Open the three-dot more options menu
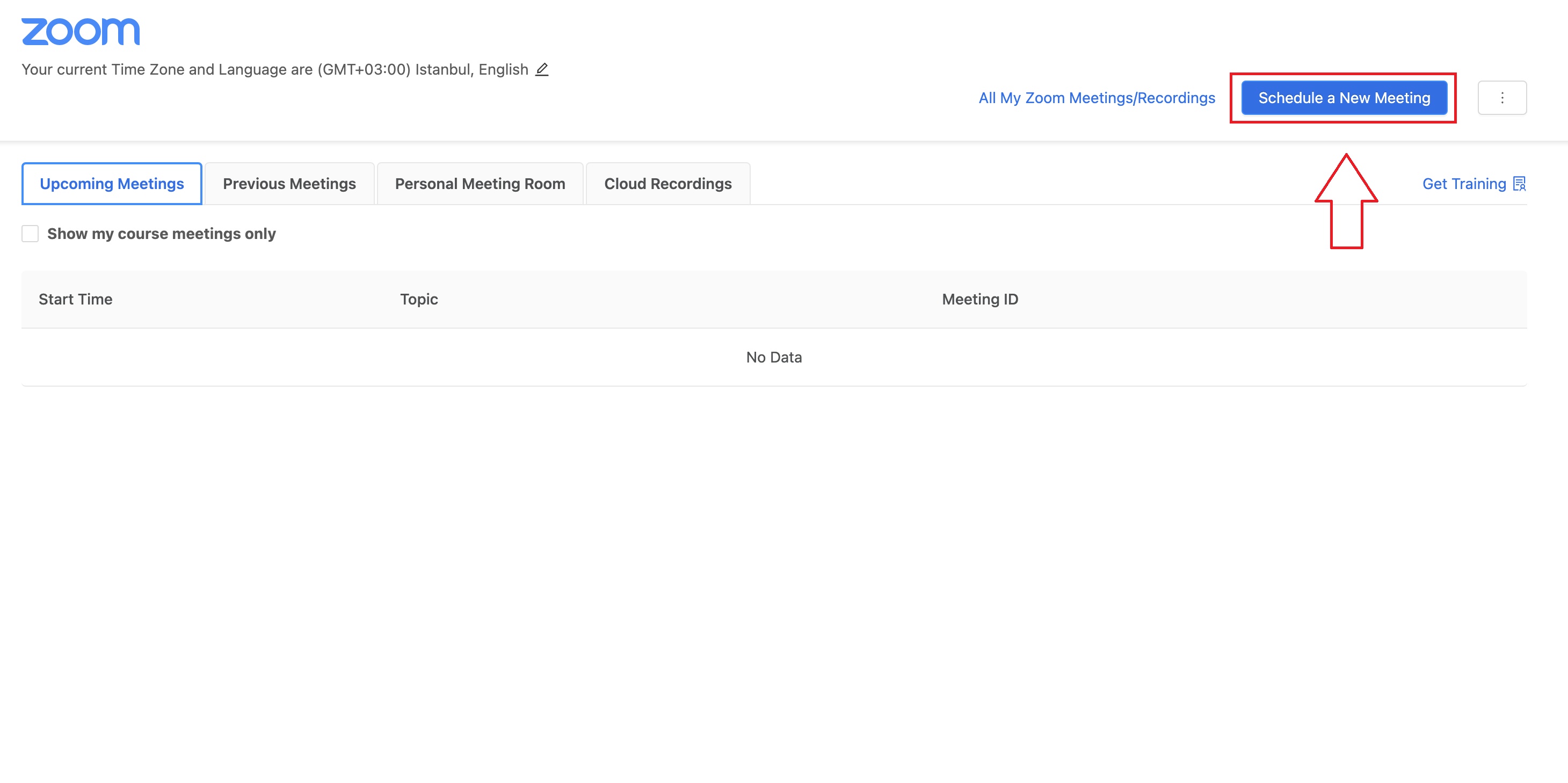The height and width of the screenshot is (783, 1568). coord(1501,98)
